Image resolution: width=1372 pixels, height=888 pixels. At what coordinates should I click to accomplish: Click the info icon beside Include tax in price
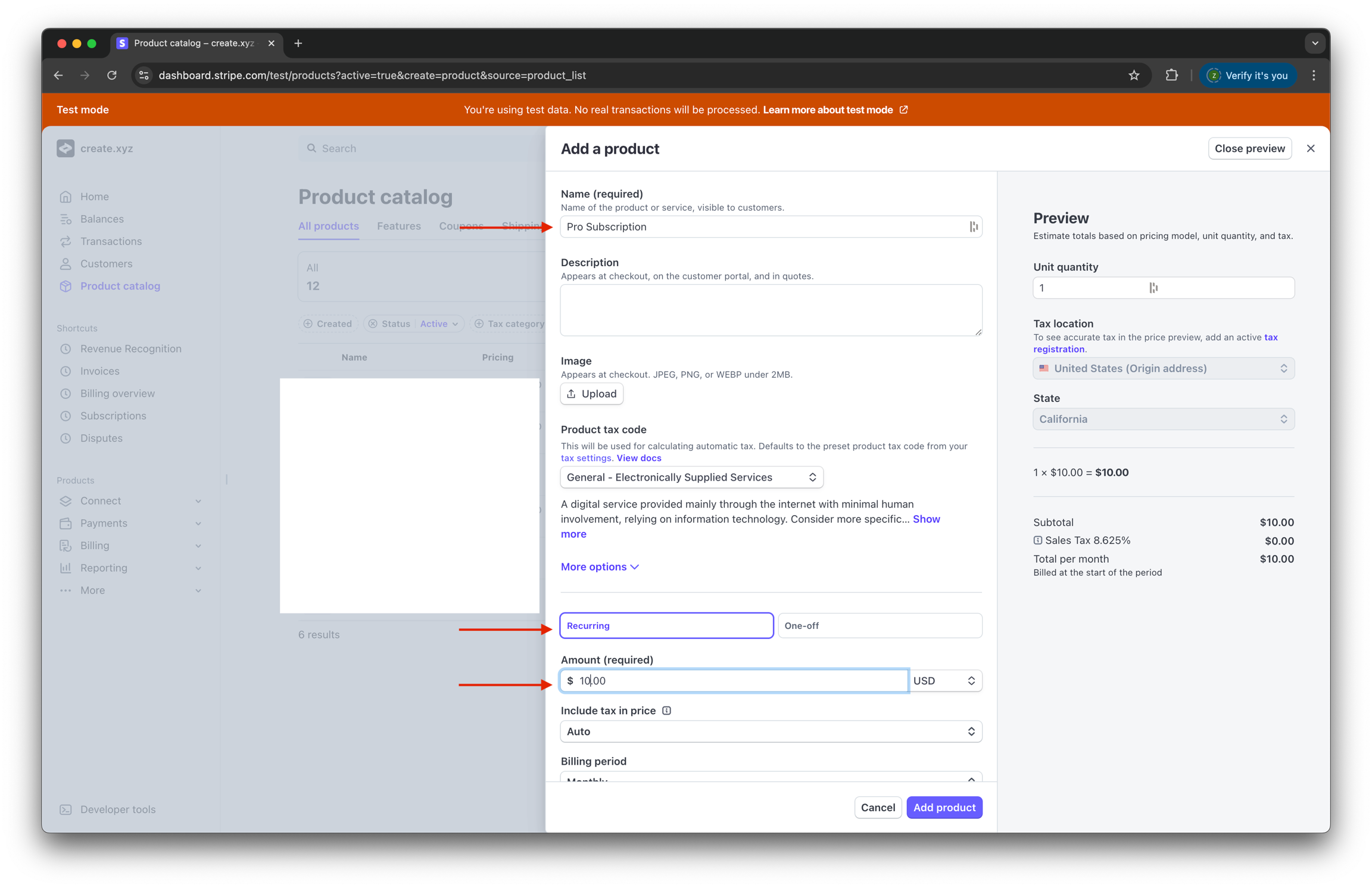click(666, 711)
